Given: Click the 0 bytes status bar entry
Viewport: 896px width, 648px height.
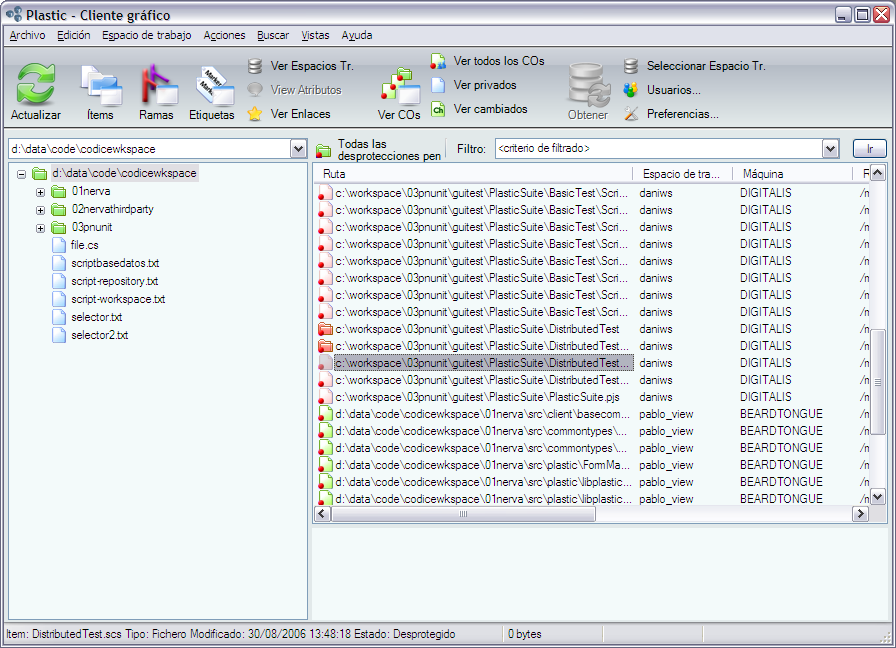Looking at the screenshot, I should pos(525,634).
